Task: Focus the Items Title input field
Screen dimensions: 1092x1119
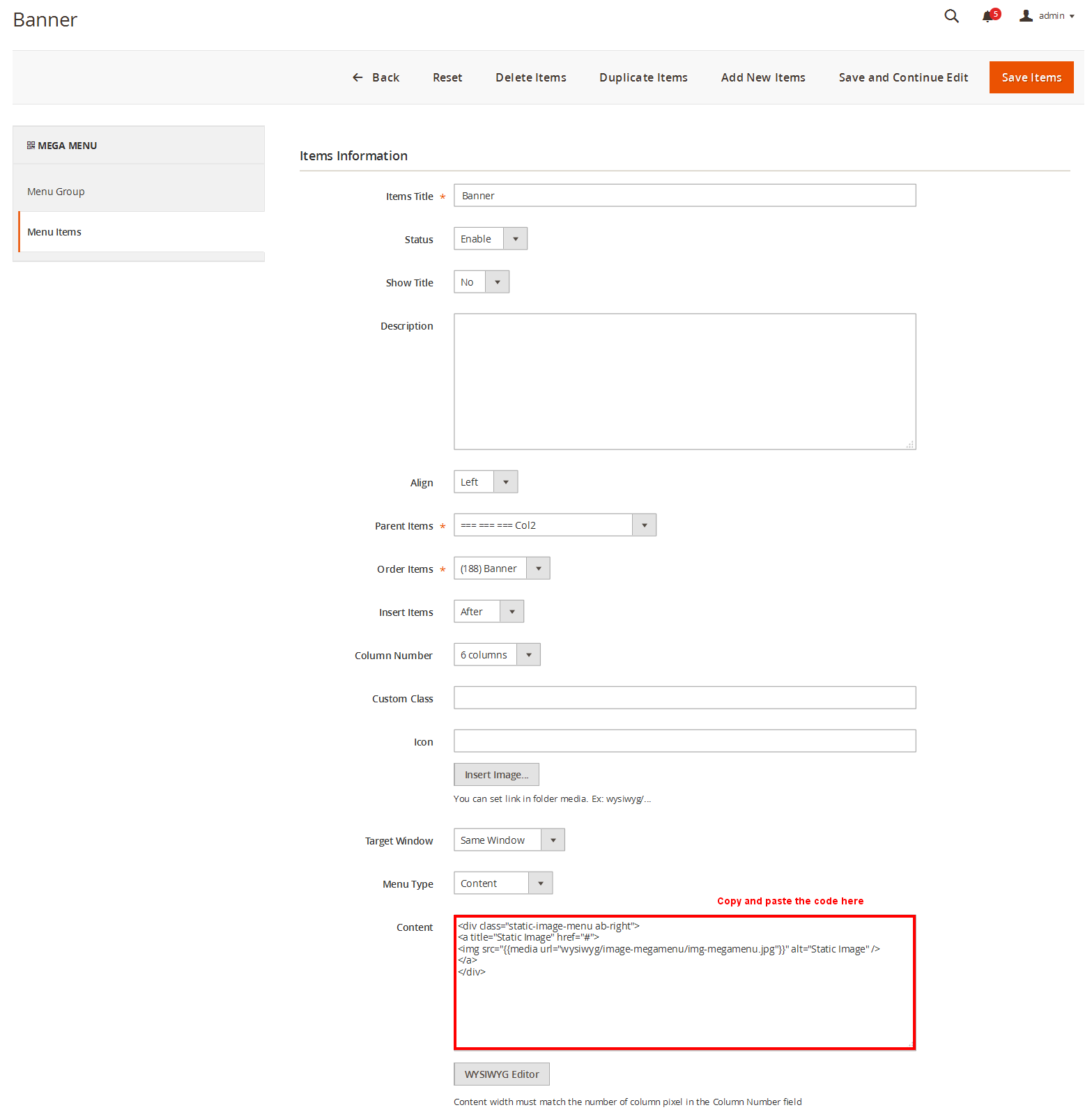Action: 685,196
